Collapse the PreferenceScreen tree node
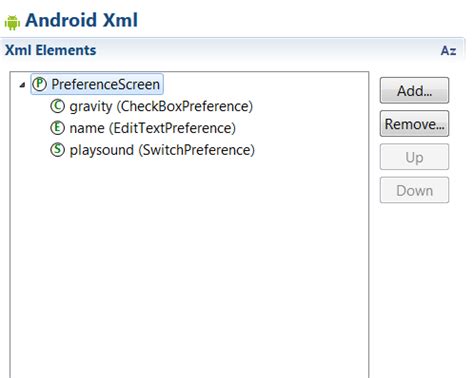Viewport: 474px width, 378px height. point(22,85)
